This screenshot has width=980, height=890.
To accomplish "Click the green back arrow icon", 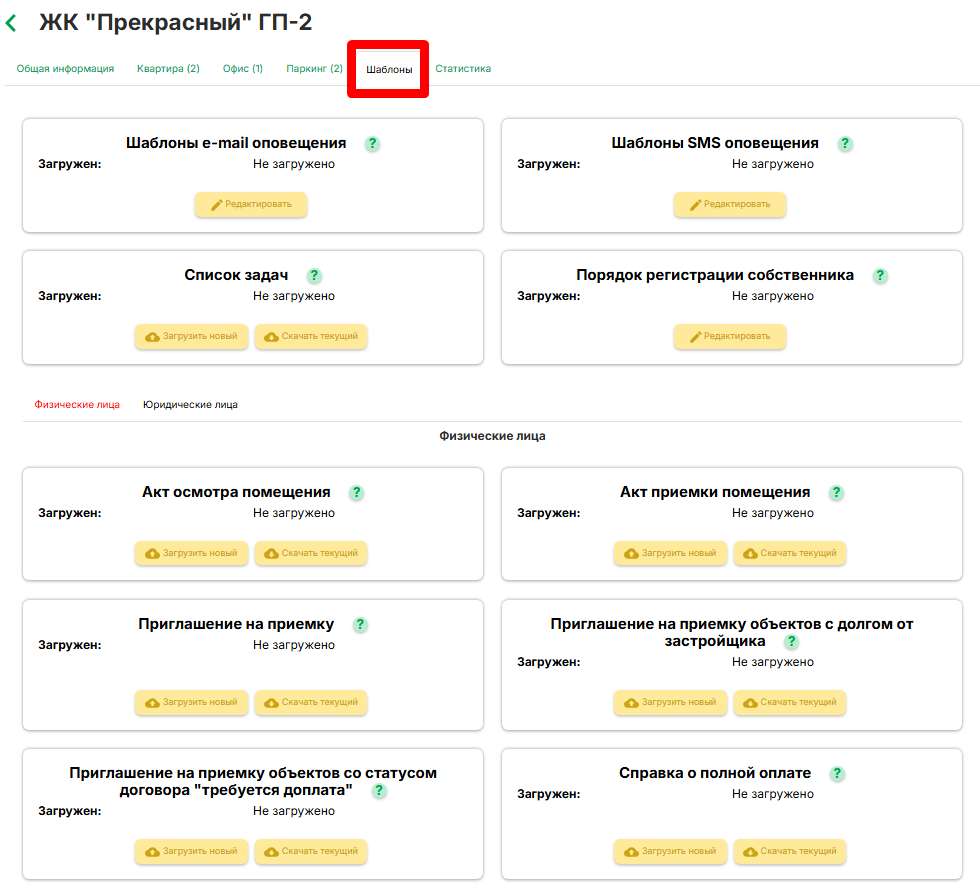I will [x=12, y=23].
